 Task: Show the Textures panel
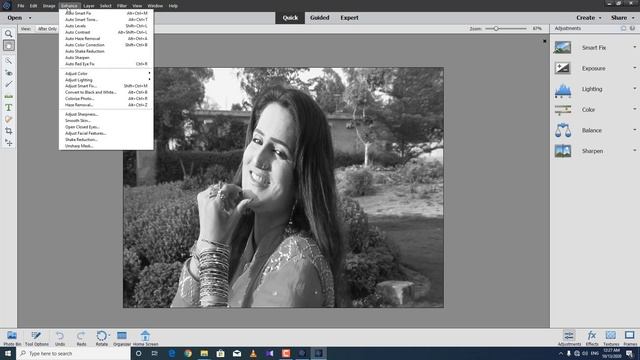[x=611, y=338]
